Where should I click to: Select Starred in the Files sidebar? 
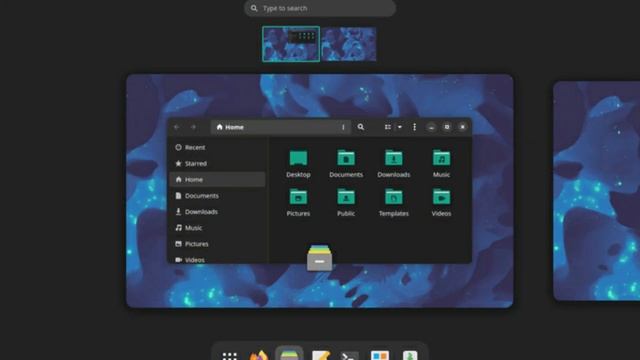[217, 163]
